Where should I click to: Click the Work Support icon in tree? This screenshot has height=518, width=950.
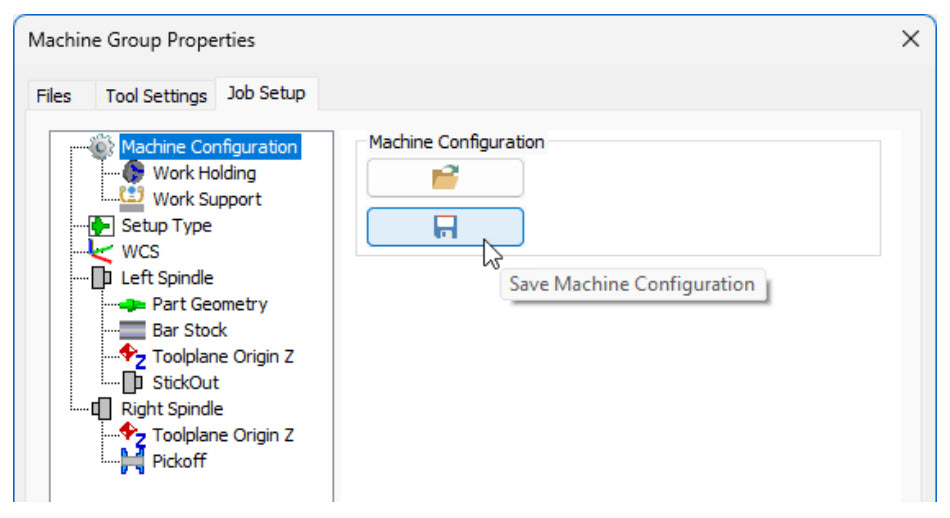(x=133, y=199)
